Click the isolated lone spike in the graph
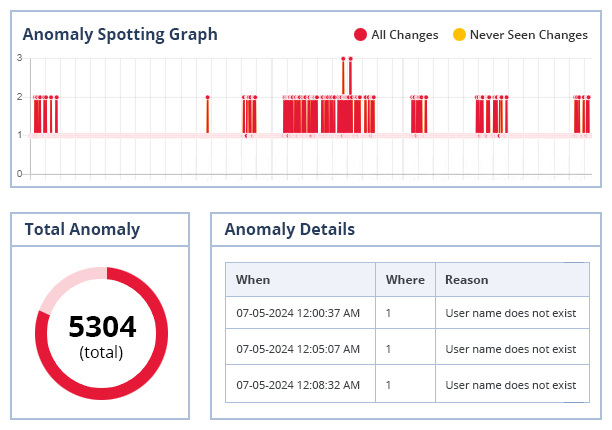 207,114
